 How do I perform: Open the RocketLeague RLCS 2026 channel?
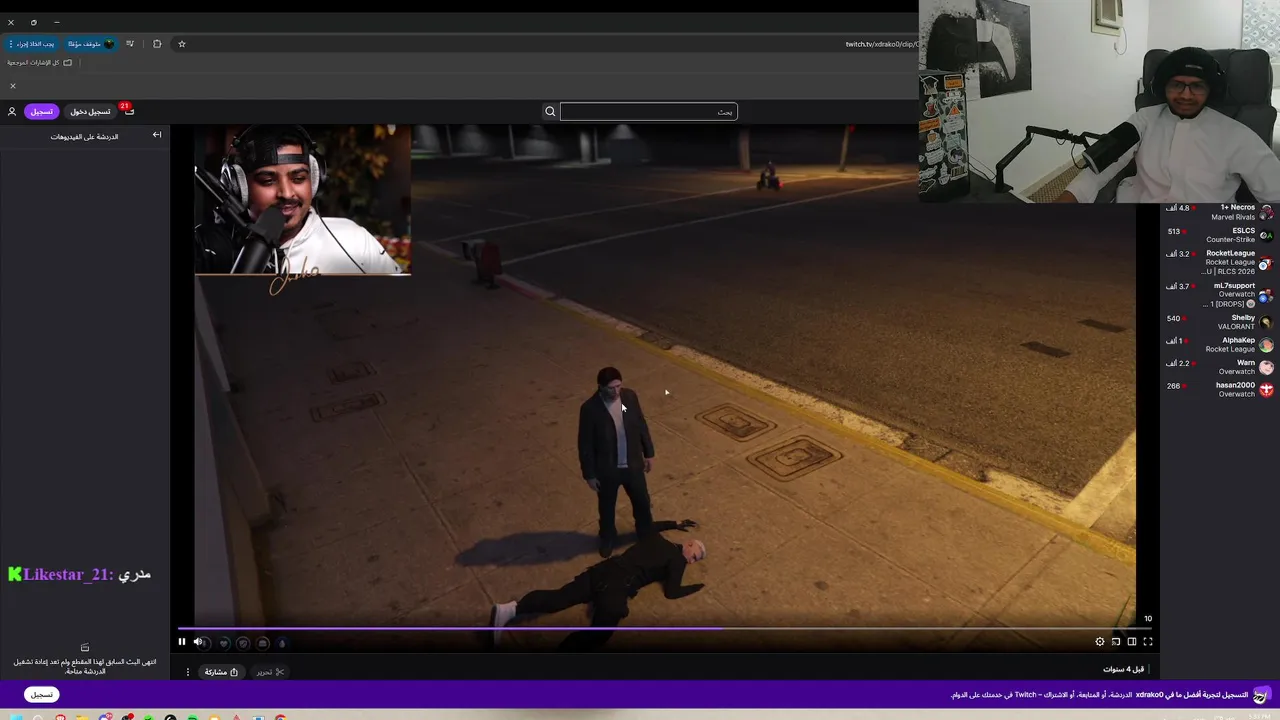click(1219, 262)
